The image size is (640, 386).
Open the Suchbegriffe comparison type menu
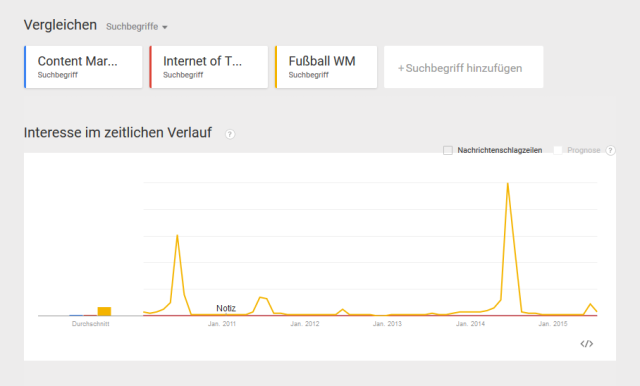137,27
